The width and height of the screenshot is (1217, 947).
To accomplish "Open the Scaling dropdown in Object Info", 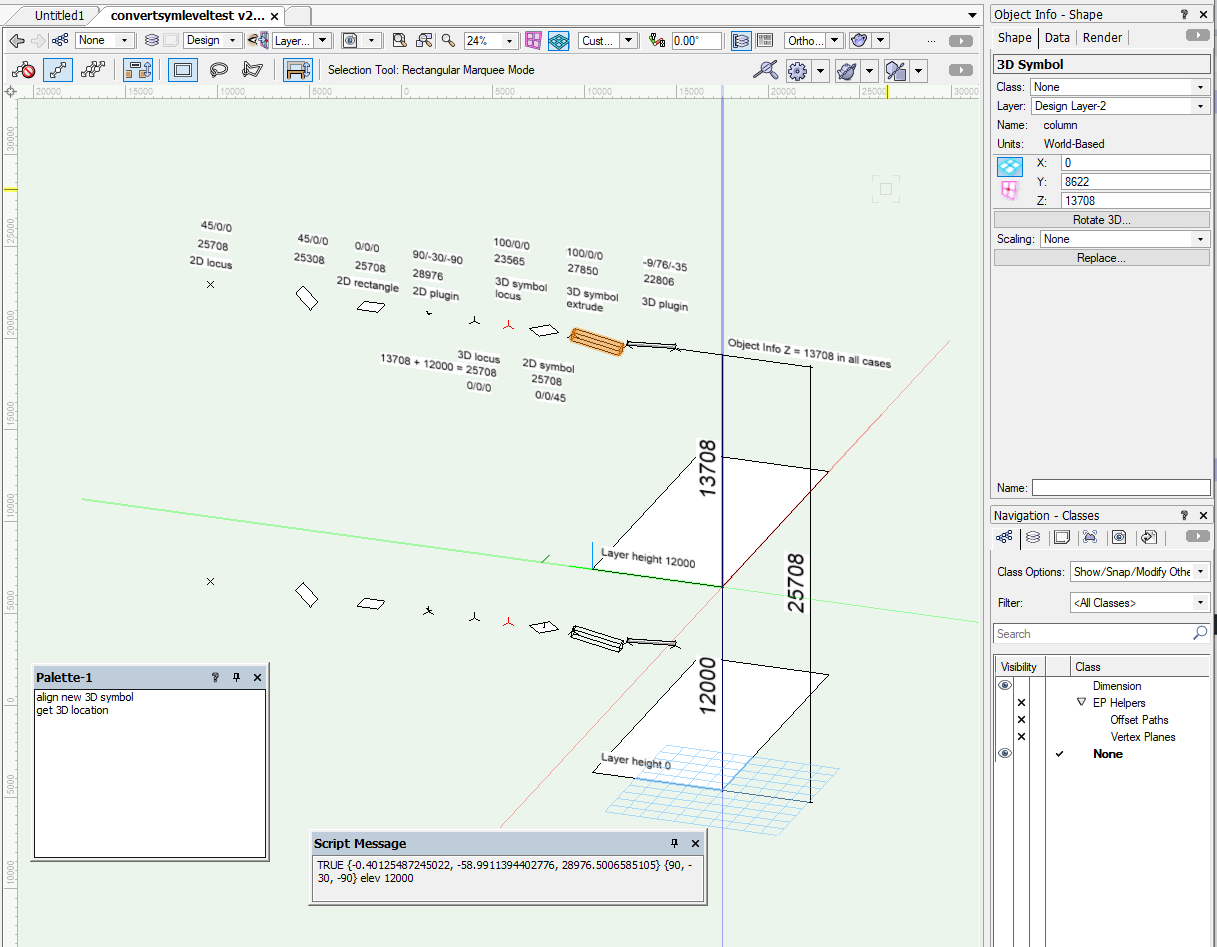I will coord(1123,239).
